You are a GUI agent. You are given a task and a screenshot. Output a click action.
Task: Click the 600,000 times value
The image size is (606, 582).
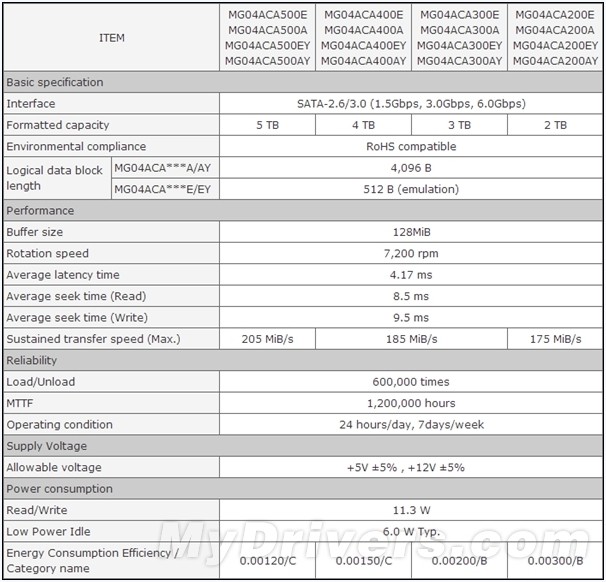tap(411, 382)
